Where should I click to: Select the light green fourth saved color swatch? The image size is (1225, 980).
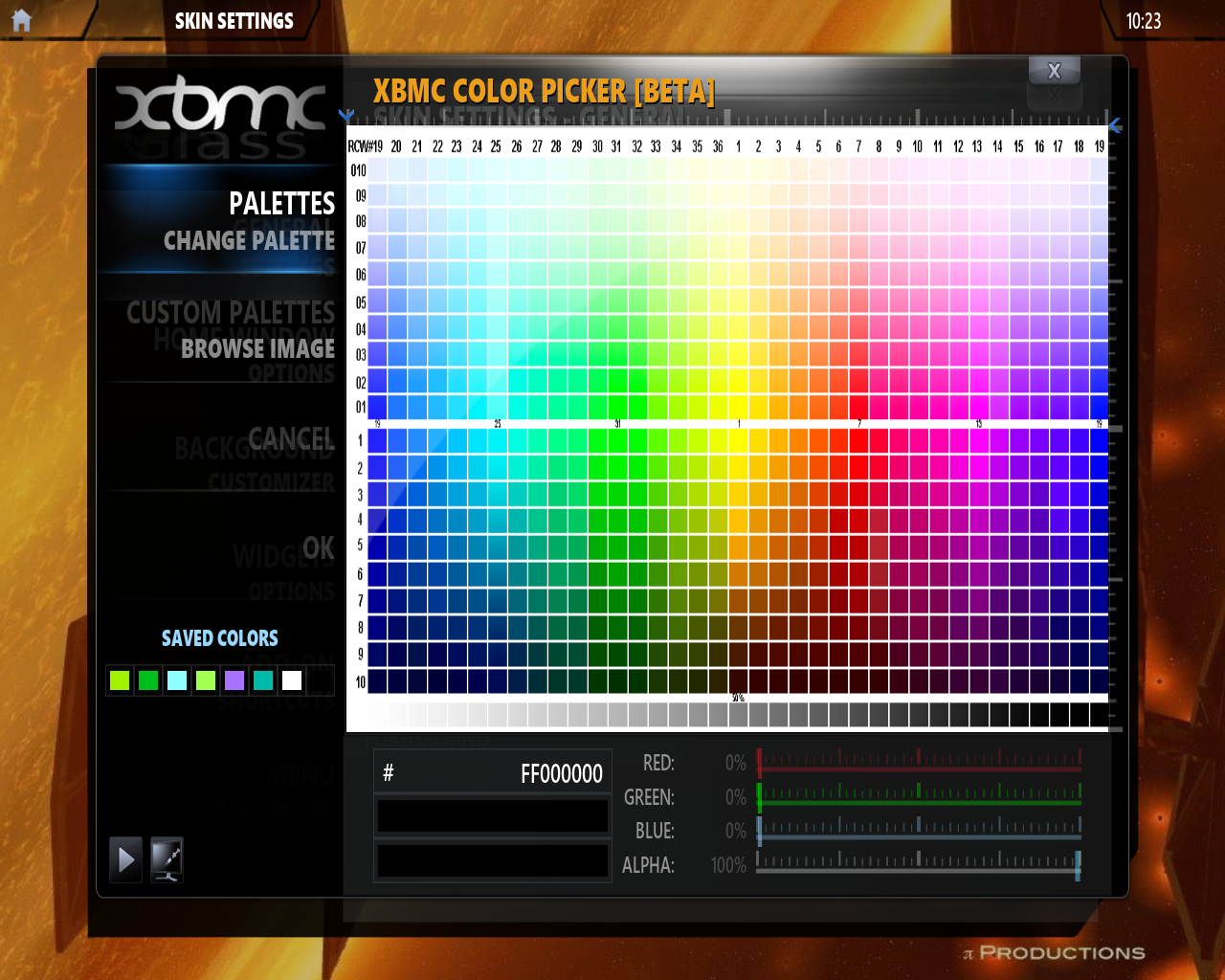tap(206, 680)
